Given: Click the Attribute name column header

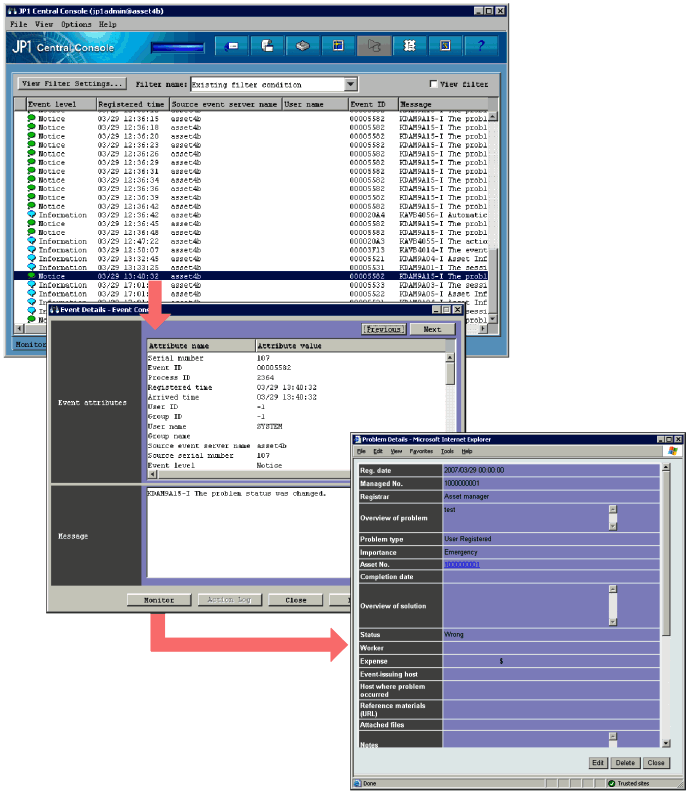Looking at the screenshot, I should coord(201,346).
